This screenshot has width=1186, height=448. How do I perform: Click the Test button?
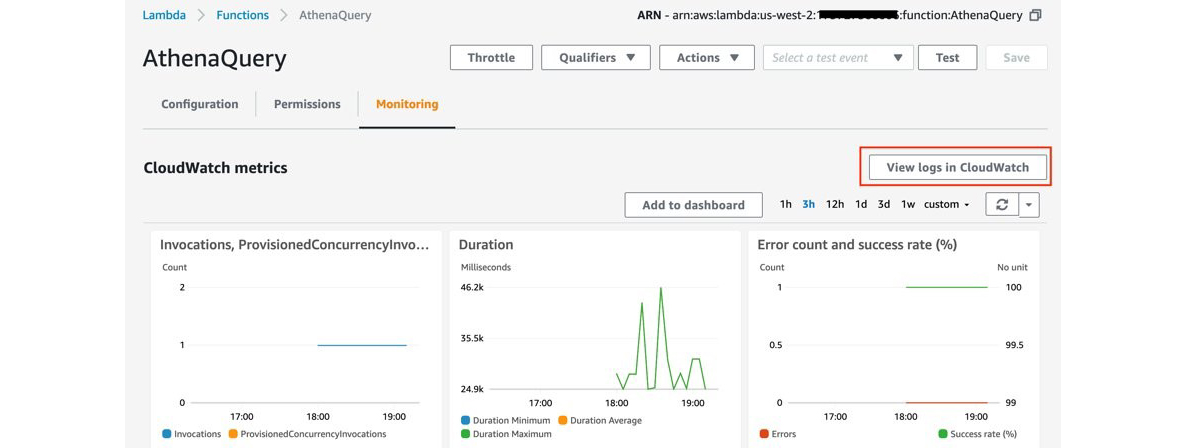pos(948,58)
